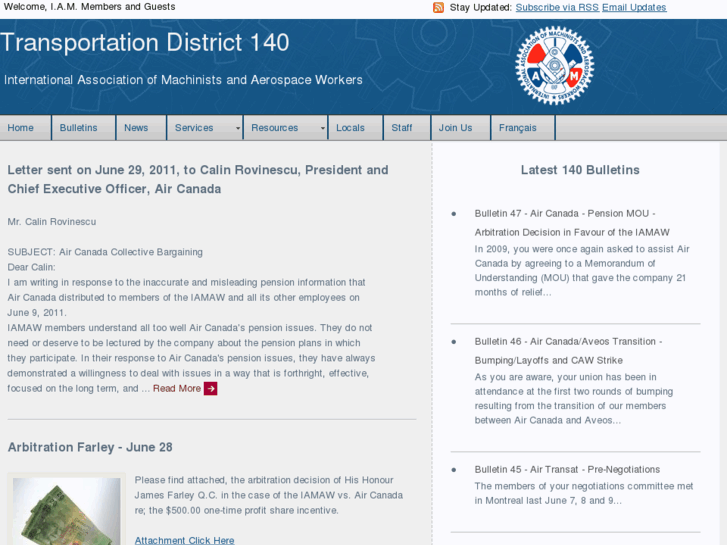Go to the Bulletins menu item
Viewport: 727px width, 545px height.
tap(79, 128)
